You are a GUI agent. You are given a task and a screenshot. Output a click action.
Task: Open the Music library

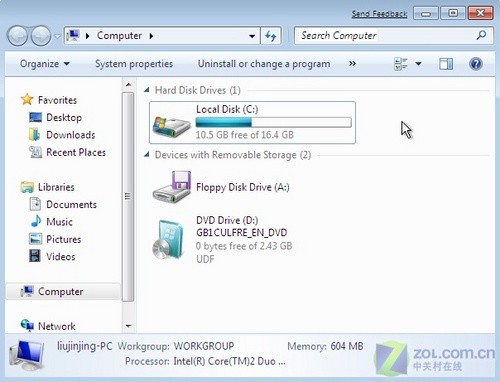tap(59, 222)
